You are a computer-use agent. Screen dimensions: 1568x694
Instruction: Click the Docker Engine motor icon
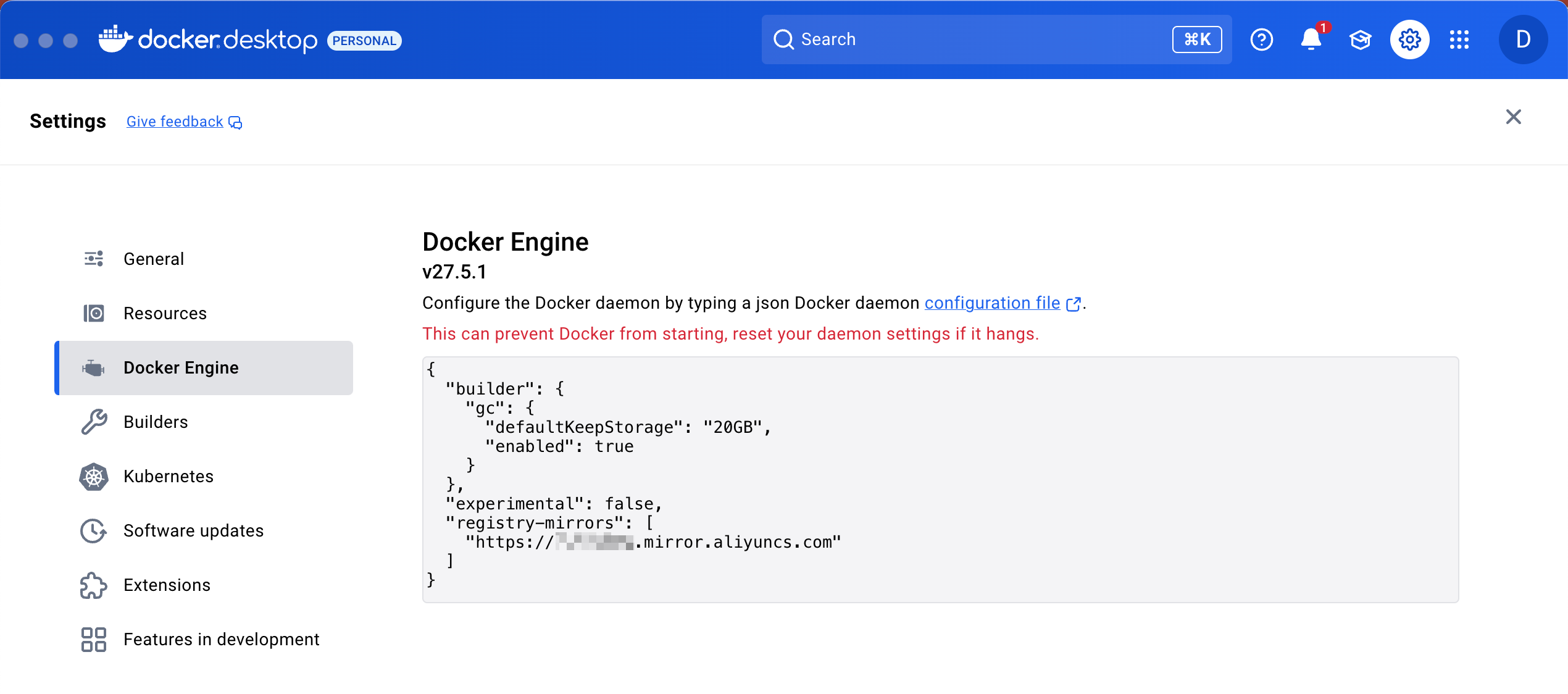[x=93, y=368]
